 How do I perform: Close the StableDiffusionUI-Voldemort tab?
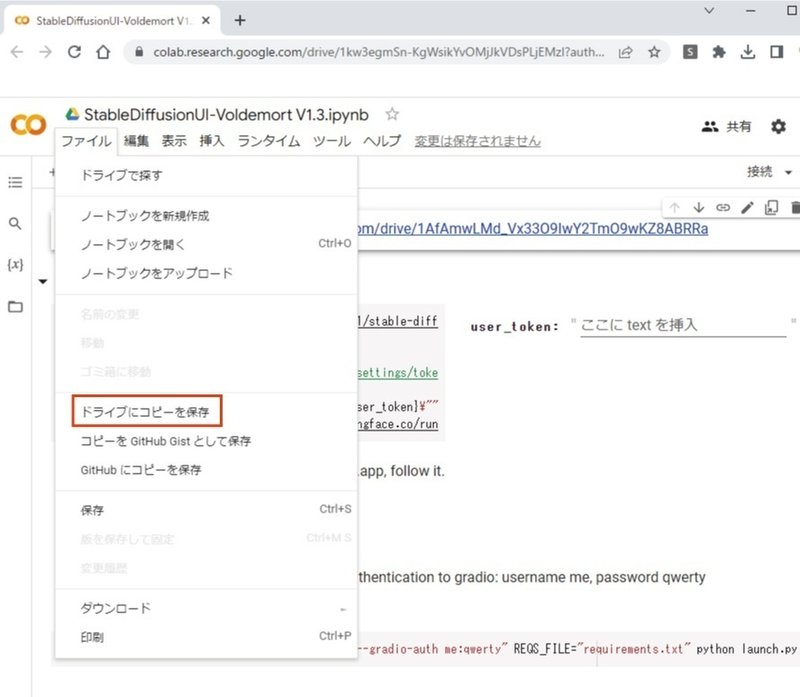206,20
